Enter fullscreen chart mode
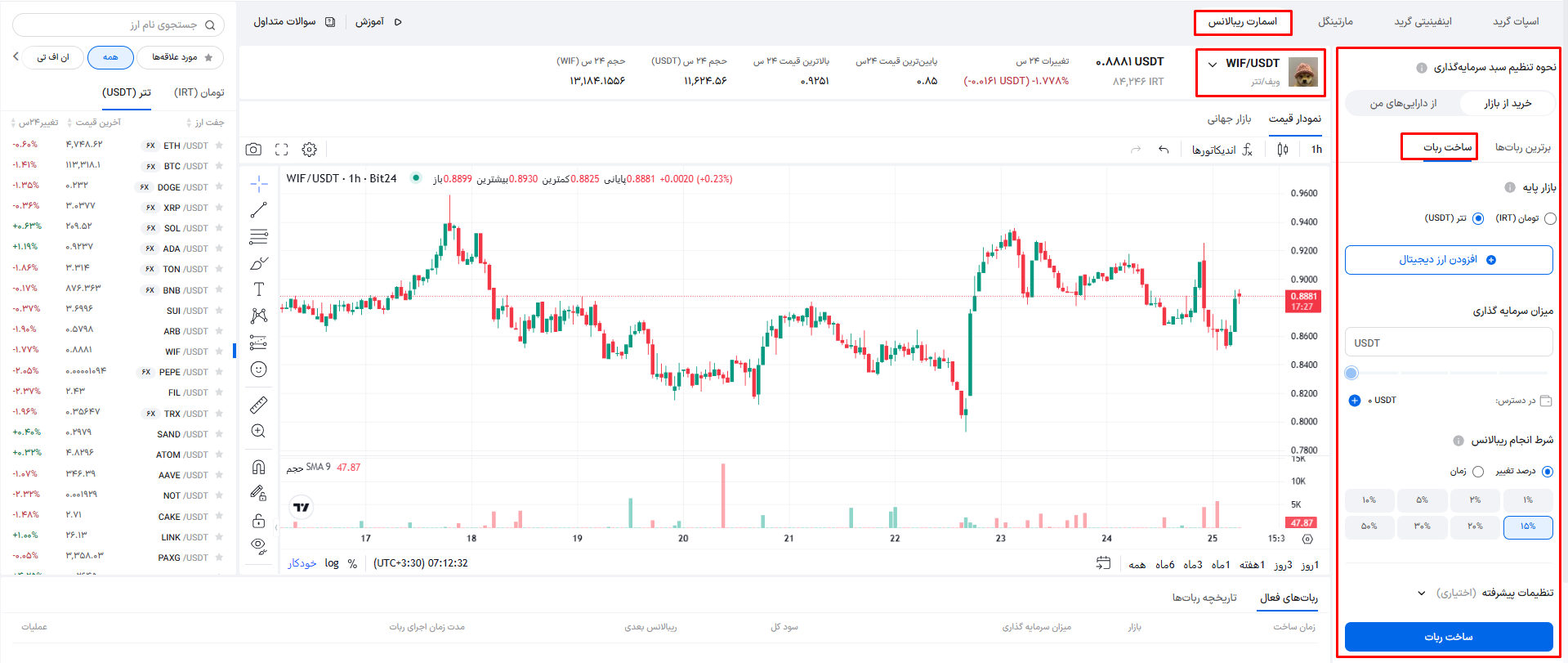Viewport: 1568px width, 663px height. click(x=281, y=150)
